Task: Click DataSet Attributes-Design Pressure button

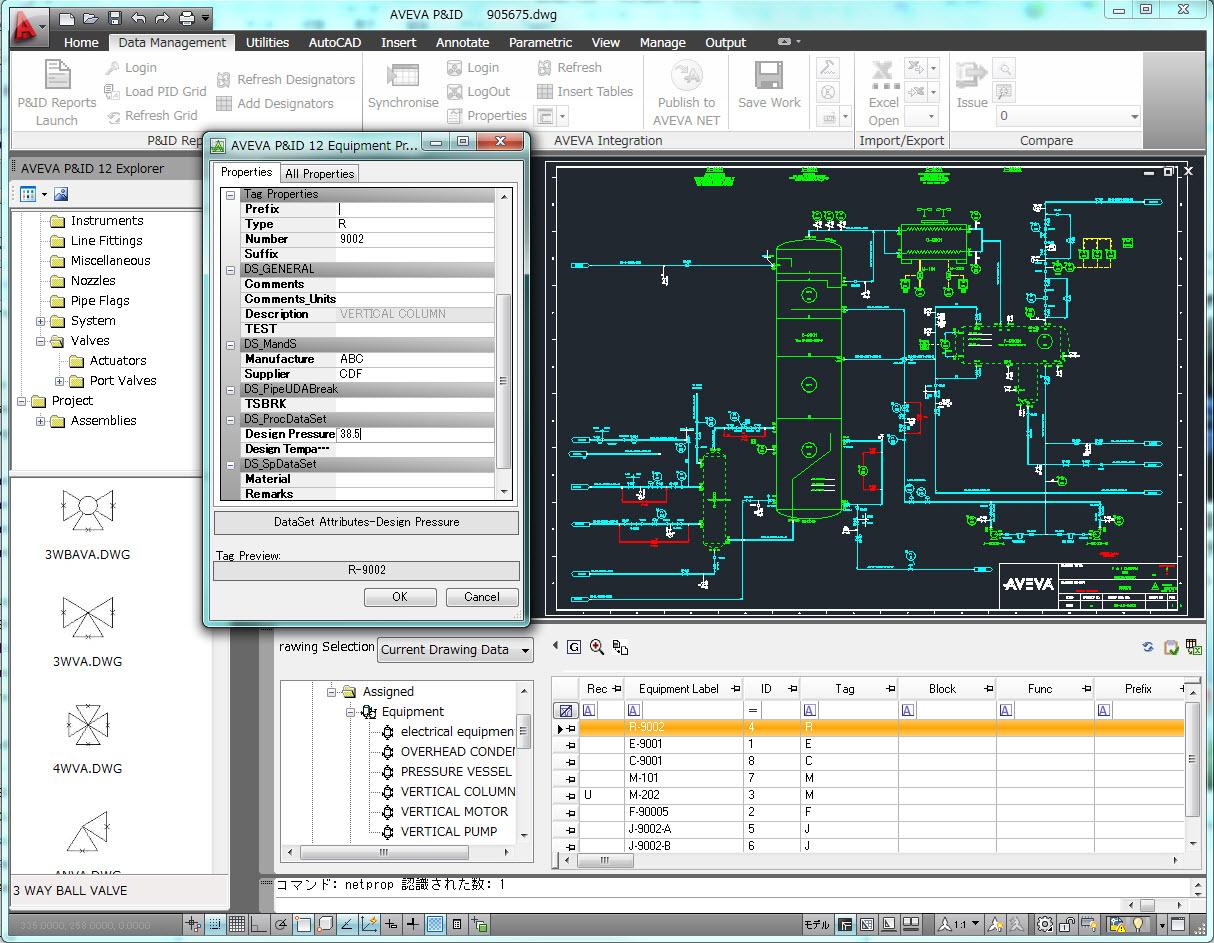Action: [x=366, y=522]
